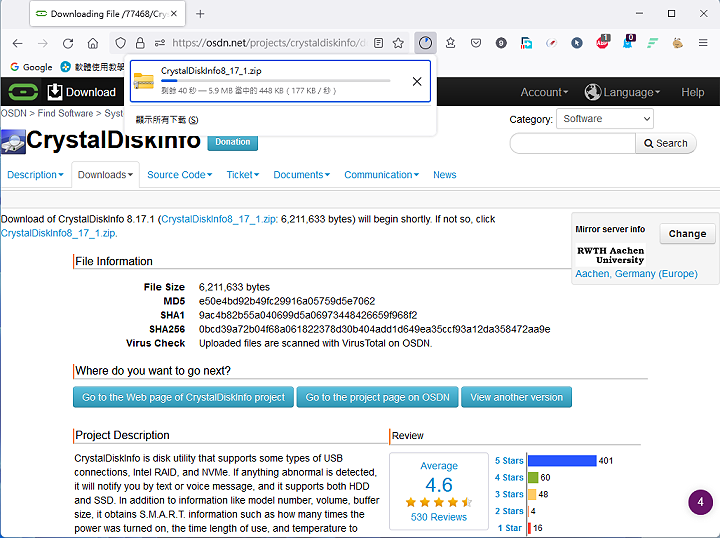Click the dark circular number 9 extension icon
726x542 pixels.
pos(501,44)
